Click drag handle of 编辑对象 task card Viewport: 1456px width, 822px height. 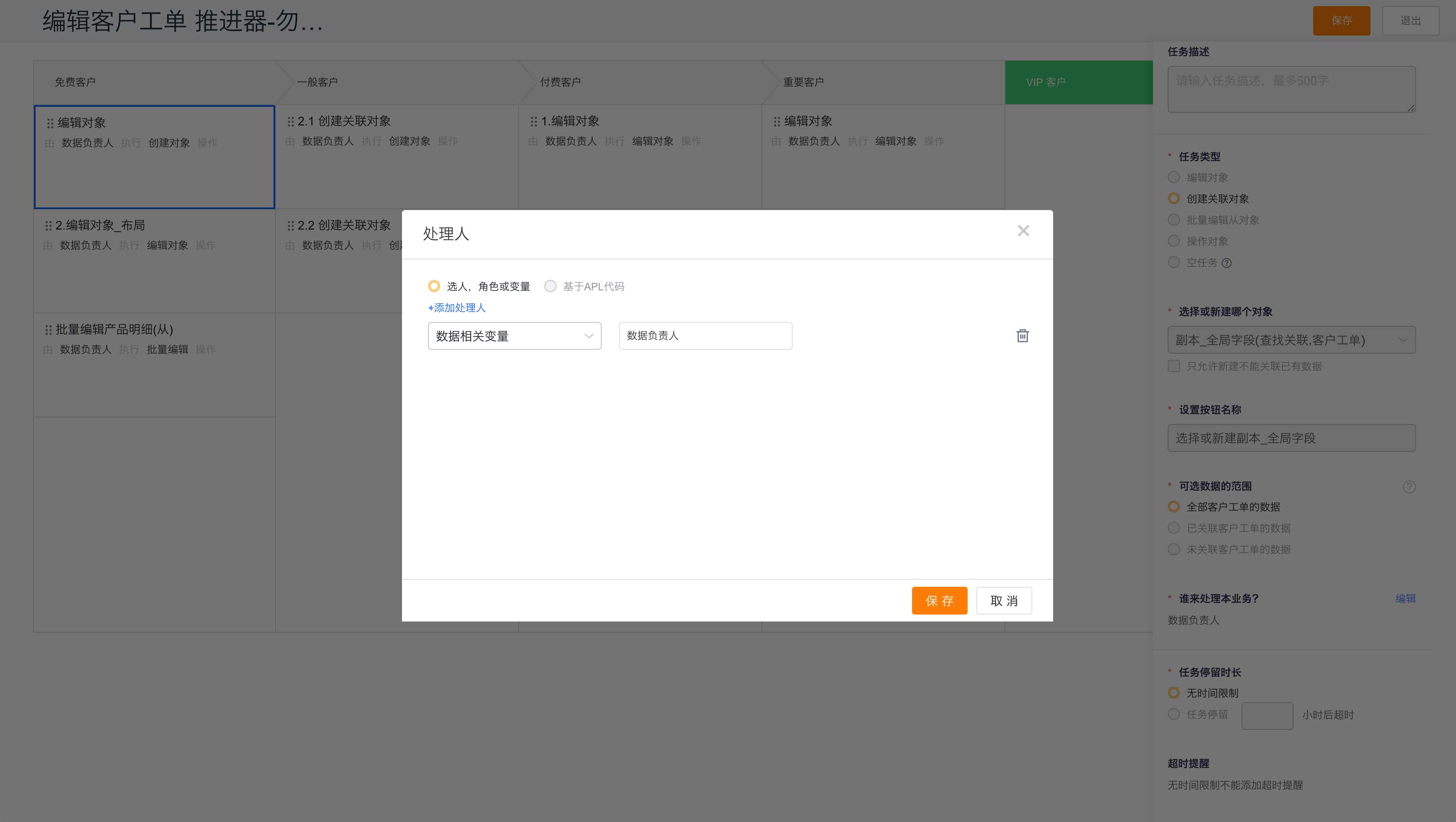pyautogui.click(x=50, y=122)
